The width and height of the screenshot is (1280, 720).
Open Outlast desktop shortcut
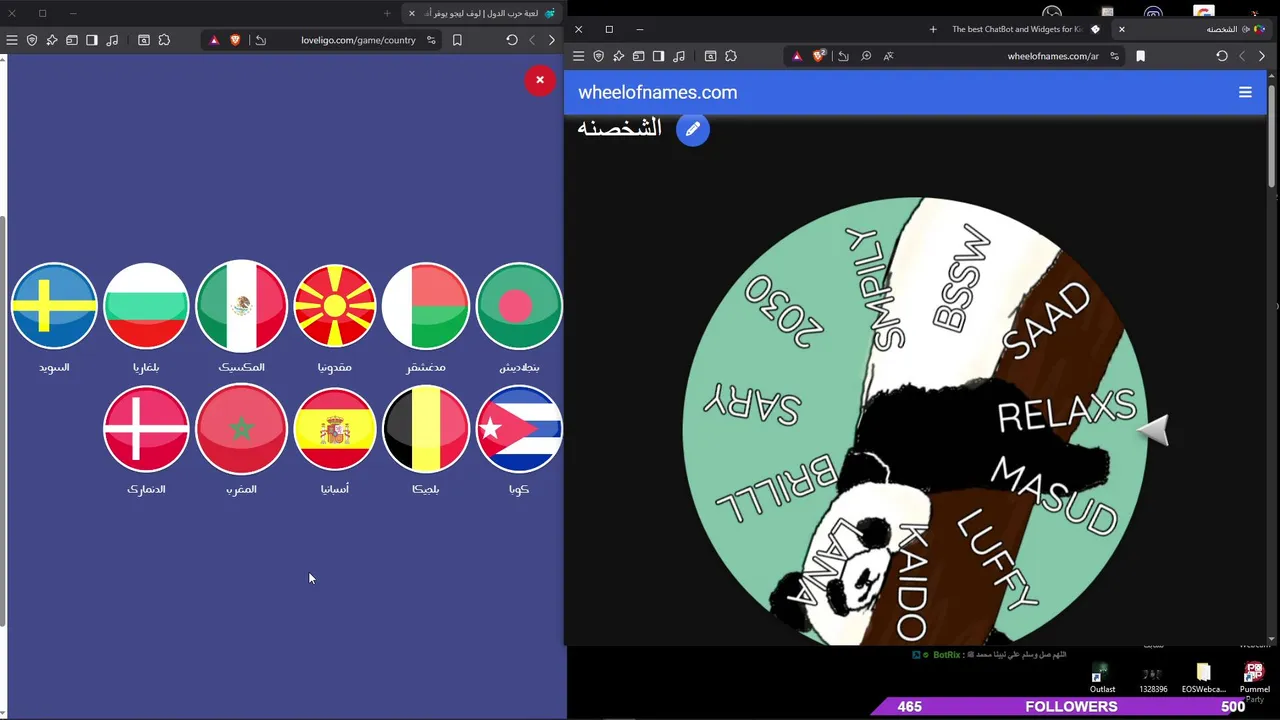tap(1102, 677)
